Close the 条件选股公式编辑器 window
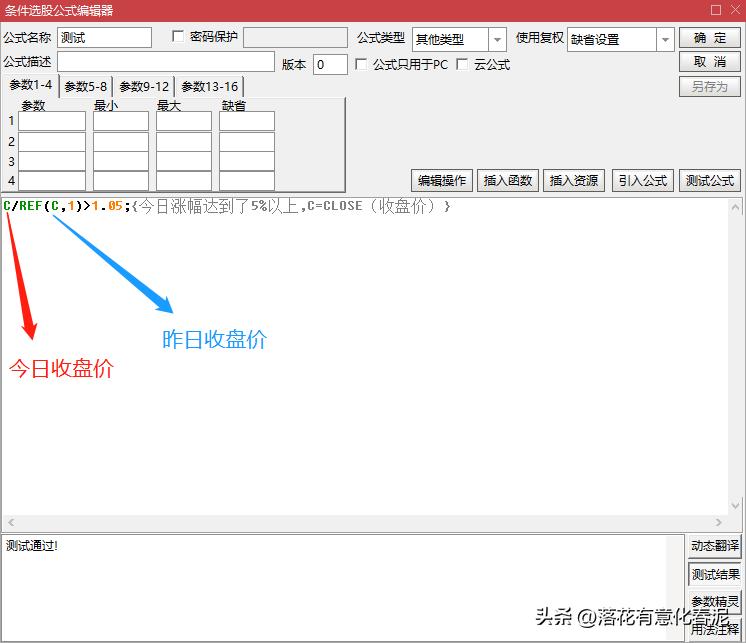The image size is (746, 643). pos(736,10)
